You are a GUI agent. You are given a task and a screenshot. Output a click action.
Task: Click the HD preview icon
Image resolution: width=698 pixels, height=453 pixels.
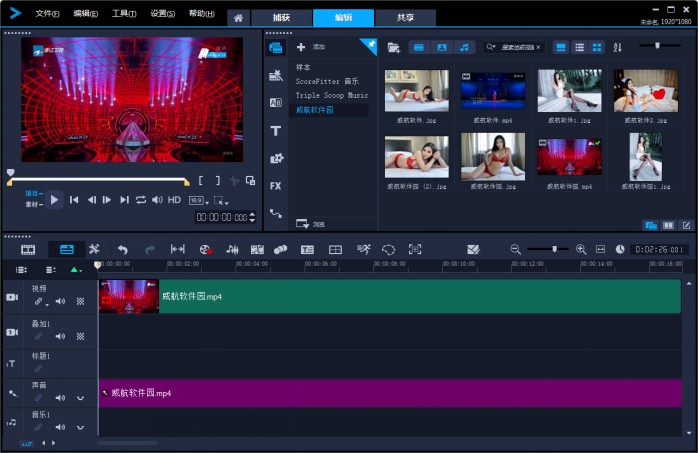tap(174, 200)
